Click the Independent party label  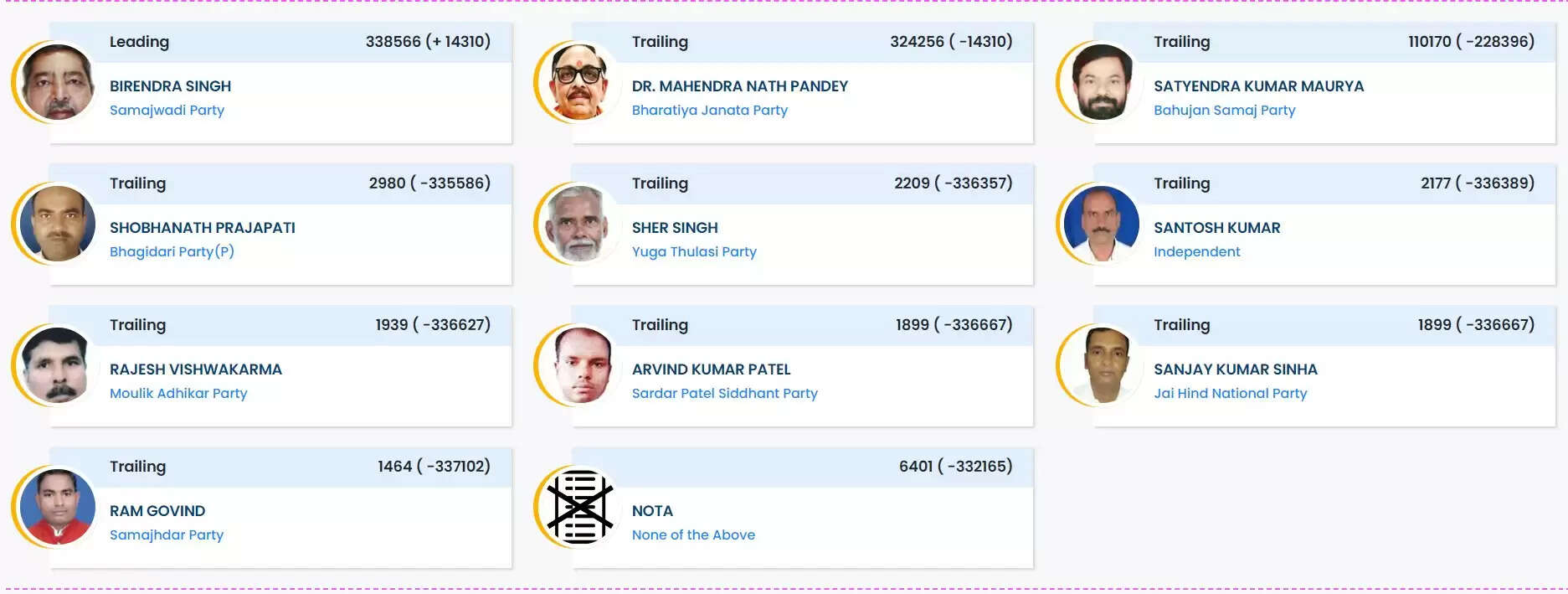pos(1197,251)
